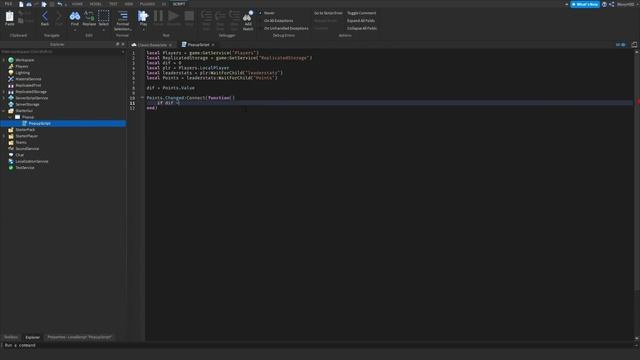Click the What's New button
The width and height of the screenshot is (640, 360).
coord(585,4)
